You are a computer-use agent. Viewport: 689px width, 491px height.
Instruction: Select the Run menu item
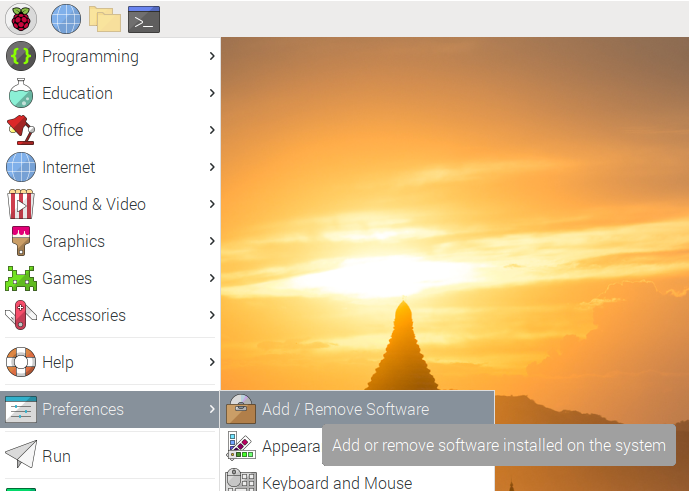click(x=56, y=456)
